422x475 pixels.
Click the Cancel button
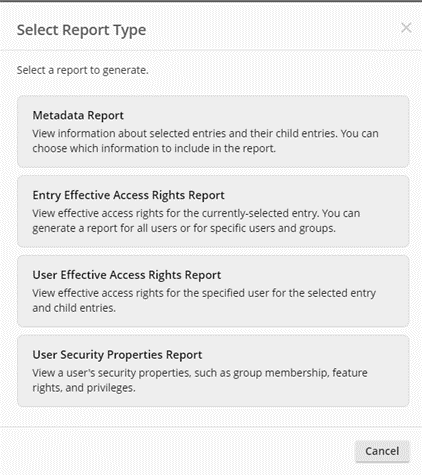pos(382,451)
